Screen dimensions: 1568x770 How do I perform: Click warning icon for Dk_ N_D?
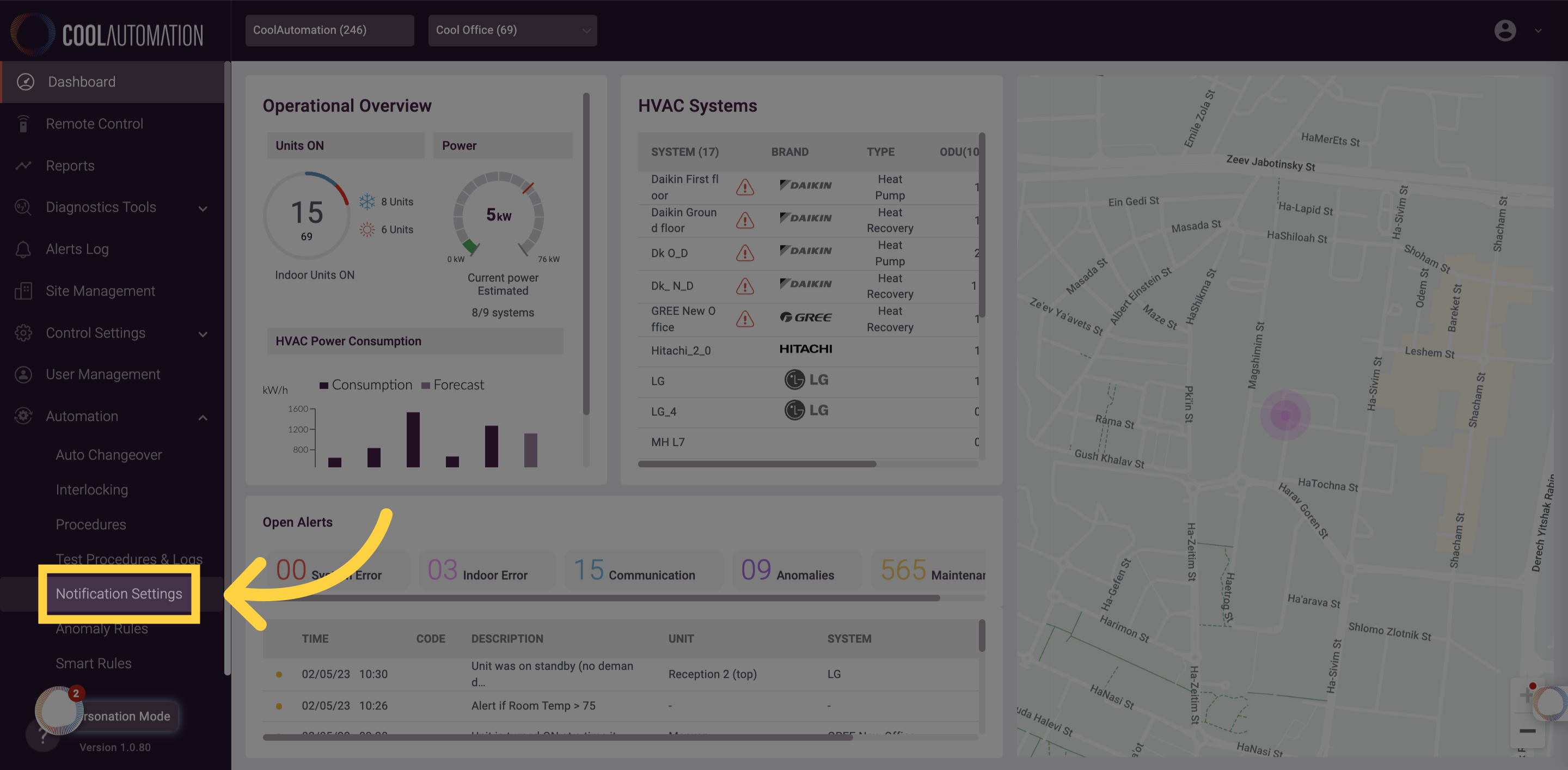pos(745,285)
